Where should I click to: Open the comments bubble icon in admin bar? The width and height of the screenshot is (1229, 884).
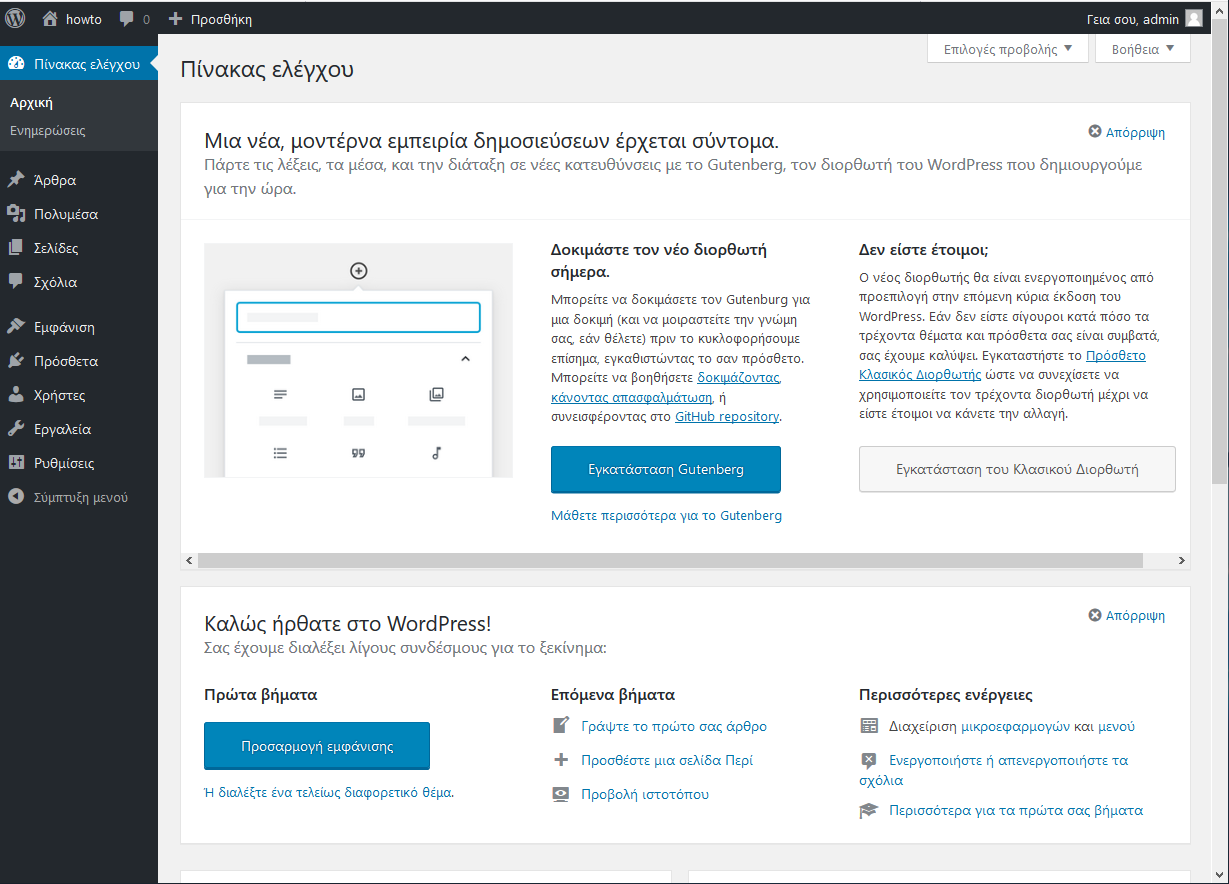click(x=127, y=19)
